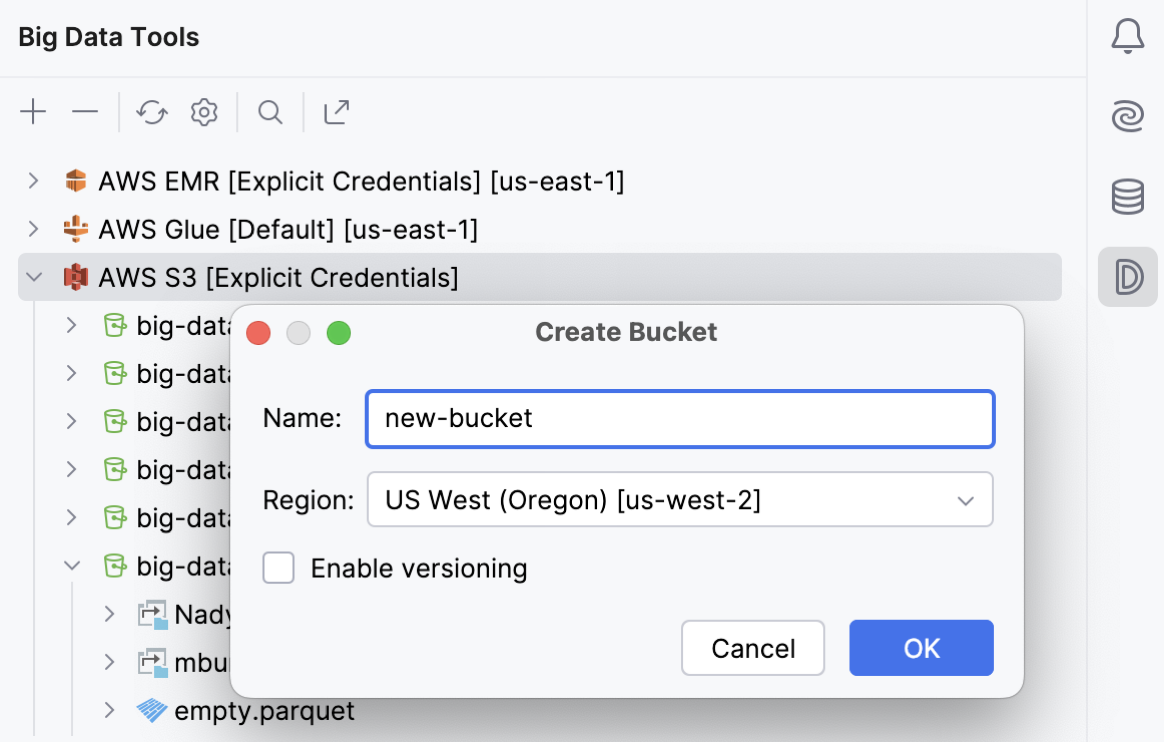Click the search magnifier icon
The width and height of the screenshot is (1164, 742).
[270, 112]
